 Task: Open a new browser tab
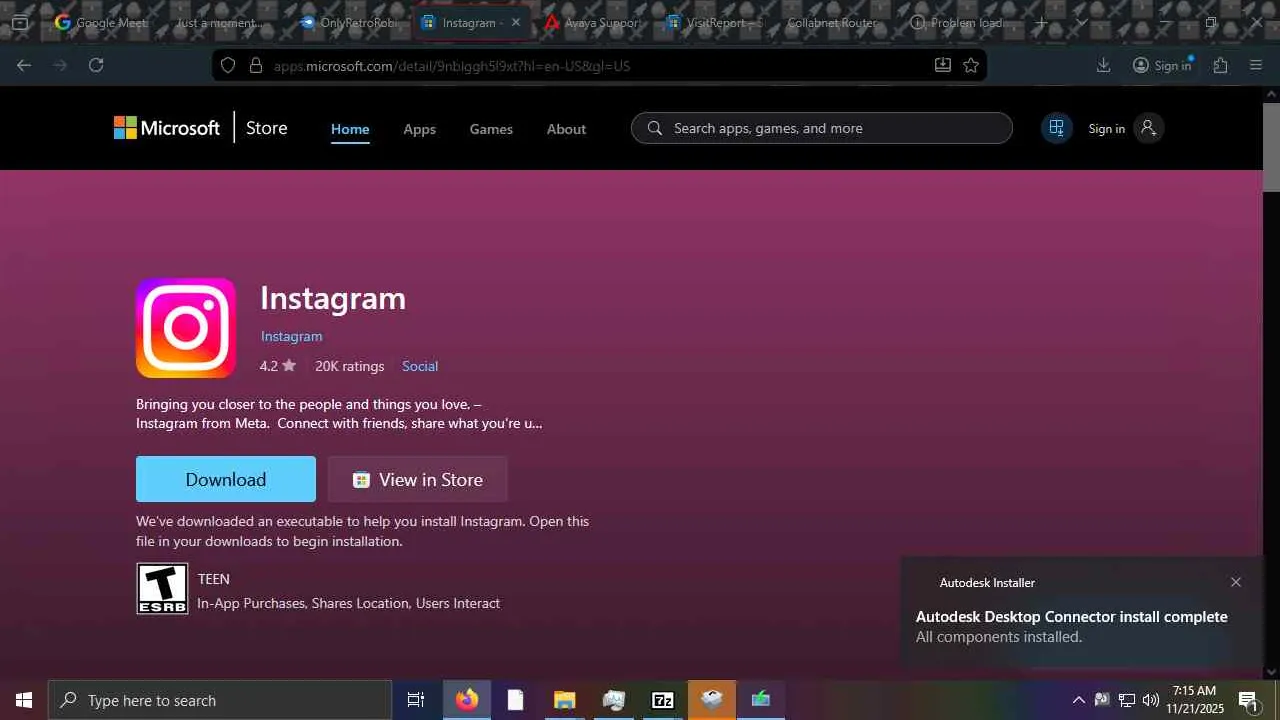[x=1041, y=22]
